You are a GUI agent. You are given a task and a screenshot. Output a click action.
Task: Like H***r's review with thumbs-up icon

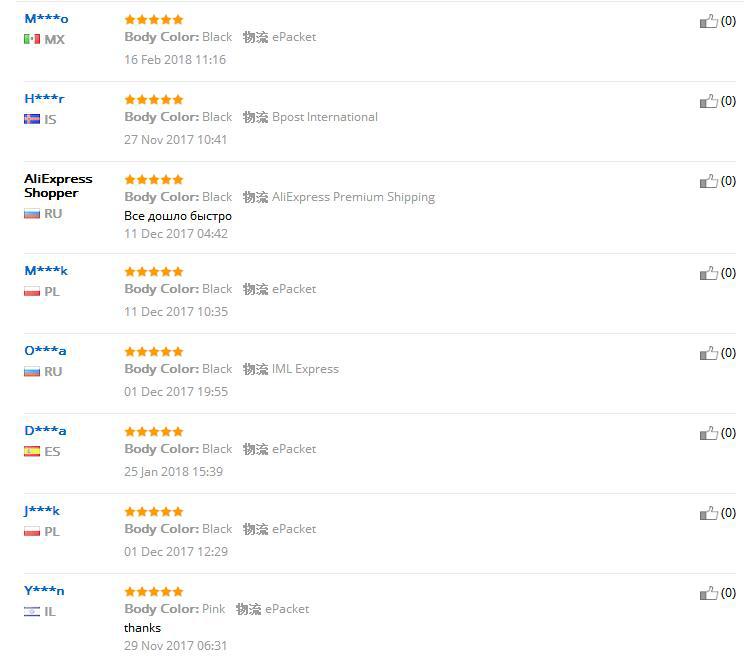click(708, 101)
